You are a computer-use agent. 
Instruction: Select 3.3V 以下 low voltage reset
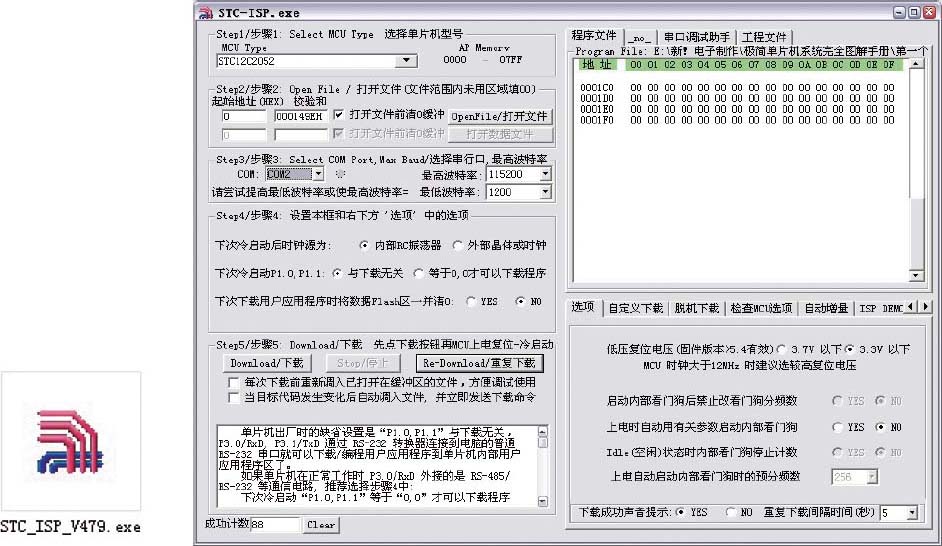click(849, 349)
